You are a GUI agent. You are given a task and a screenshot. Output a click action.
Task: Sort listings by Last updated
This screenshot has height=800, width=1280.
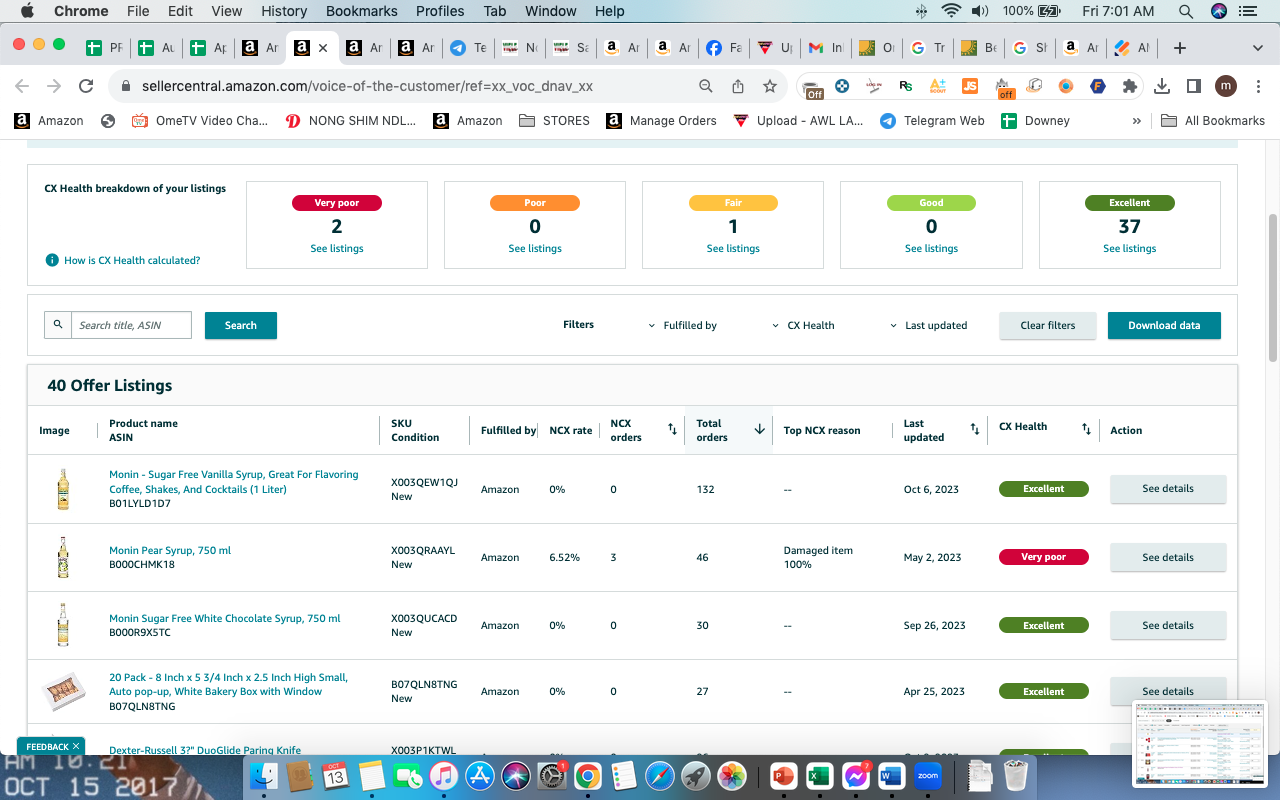click(975, 430)
